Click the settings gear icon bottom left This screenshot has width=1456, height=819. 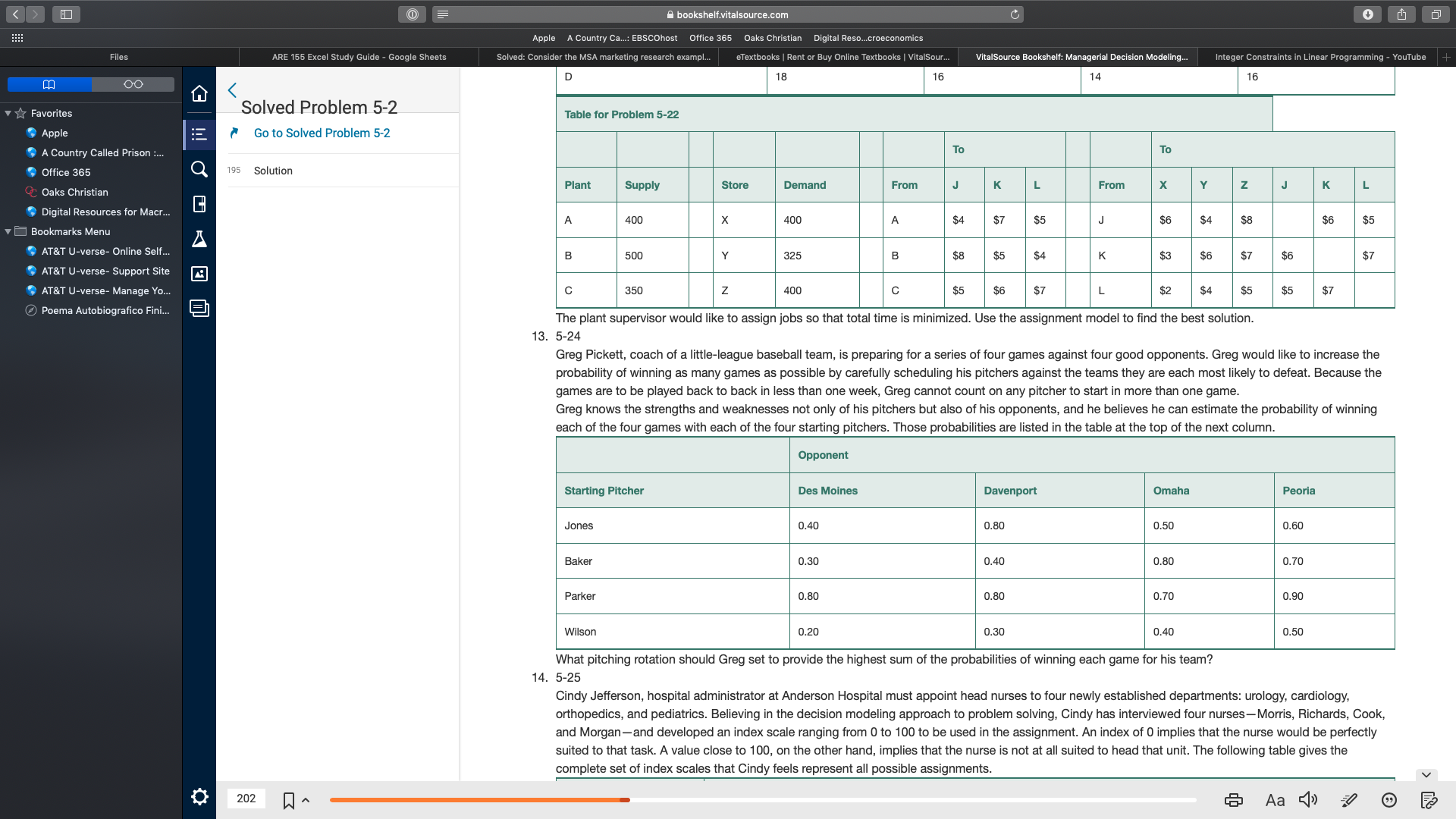tap(199, 798)
